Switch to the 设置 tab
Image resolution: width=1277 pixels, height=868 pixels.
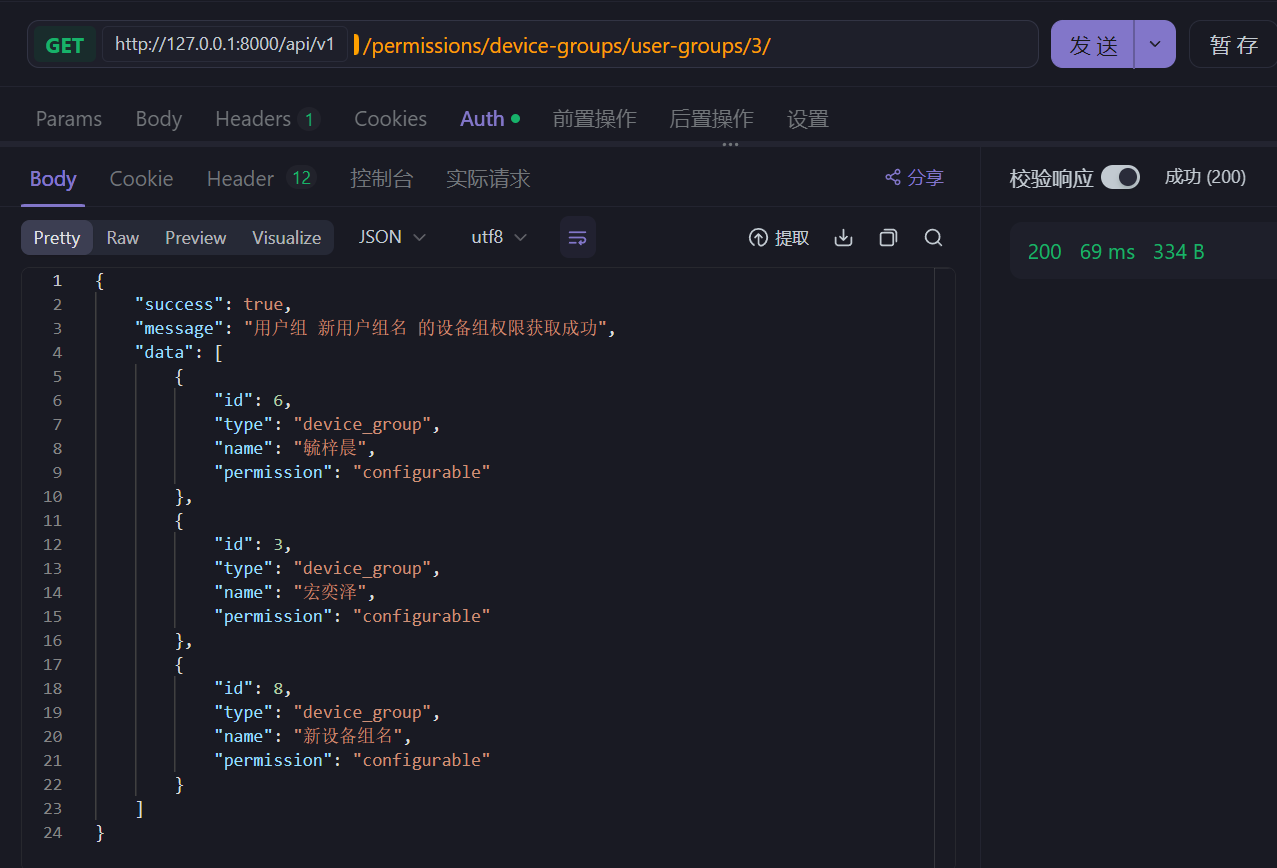coord(807,118)
